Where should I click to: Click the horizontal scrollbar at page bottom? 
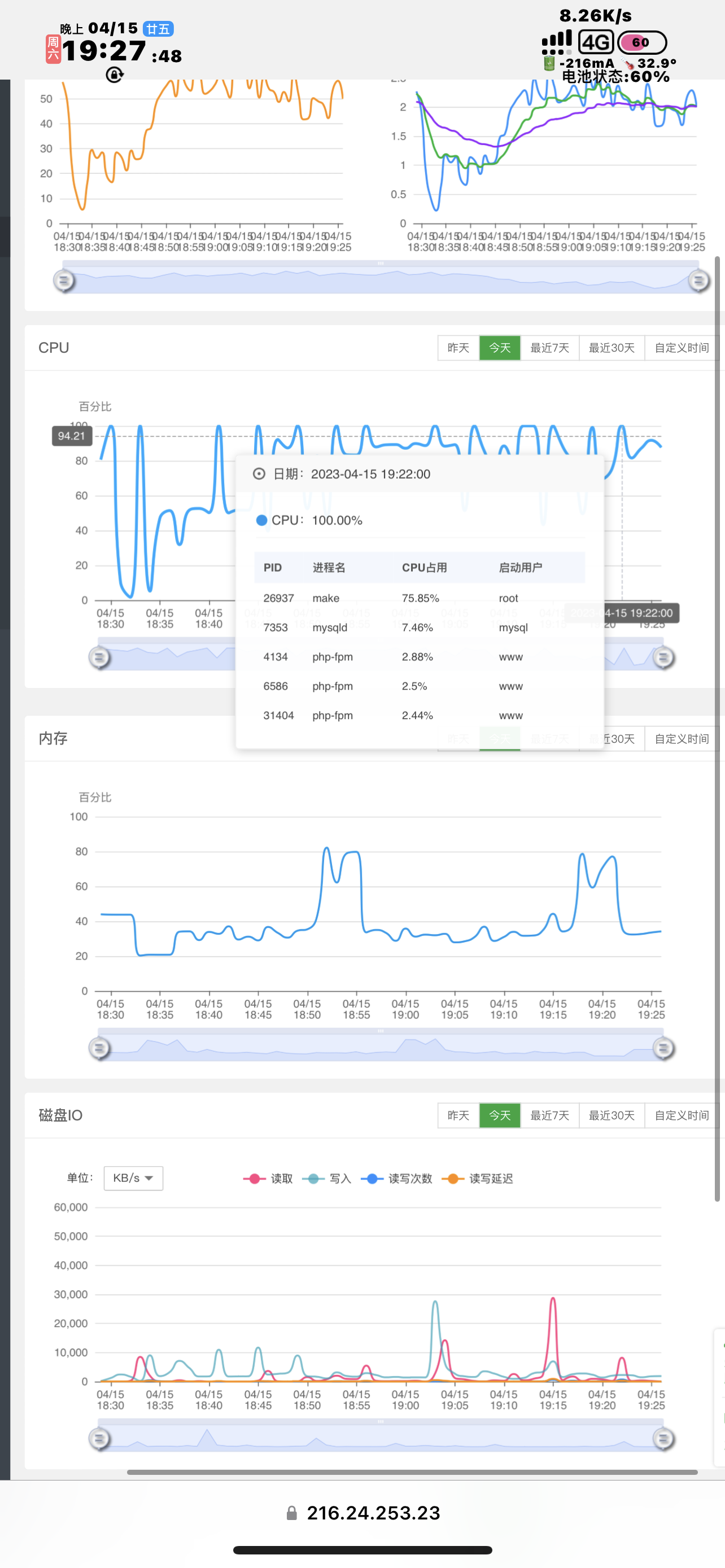pos(412,1472)
